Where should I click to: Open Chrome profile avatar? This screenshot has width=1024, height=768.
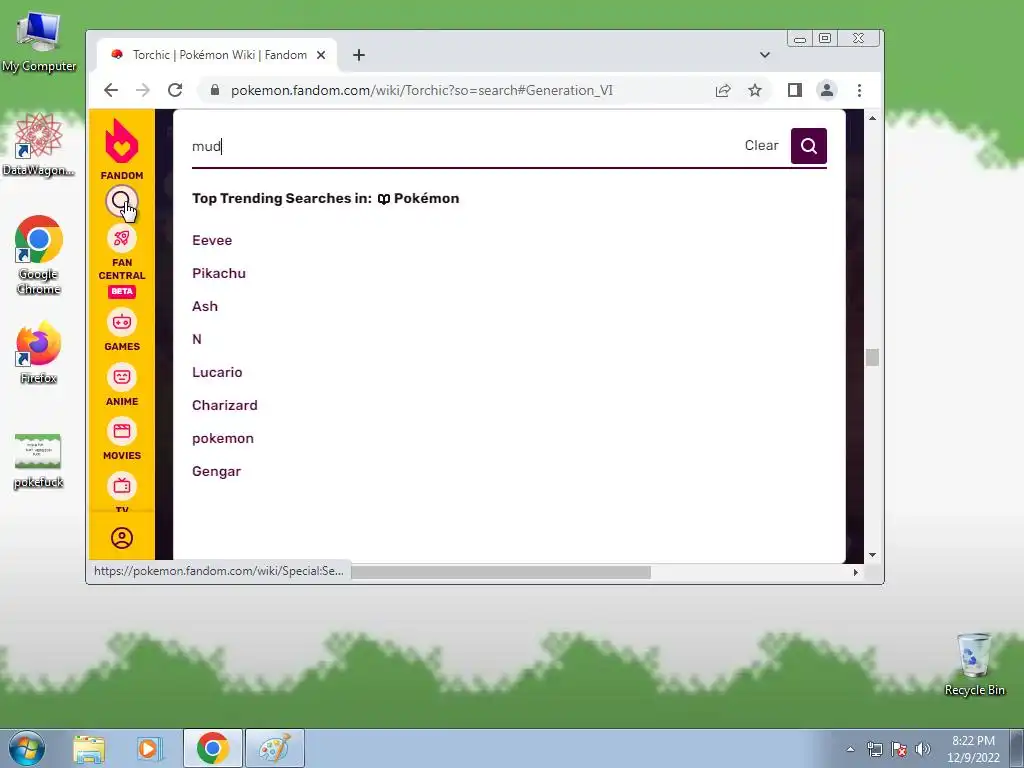click(827, 90)
